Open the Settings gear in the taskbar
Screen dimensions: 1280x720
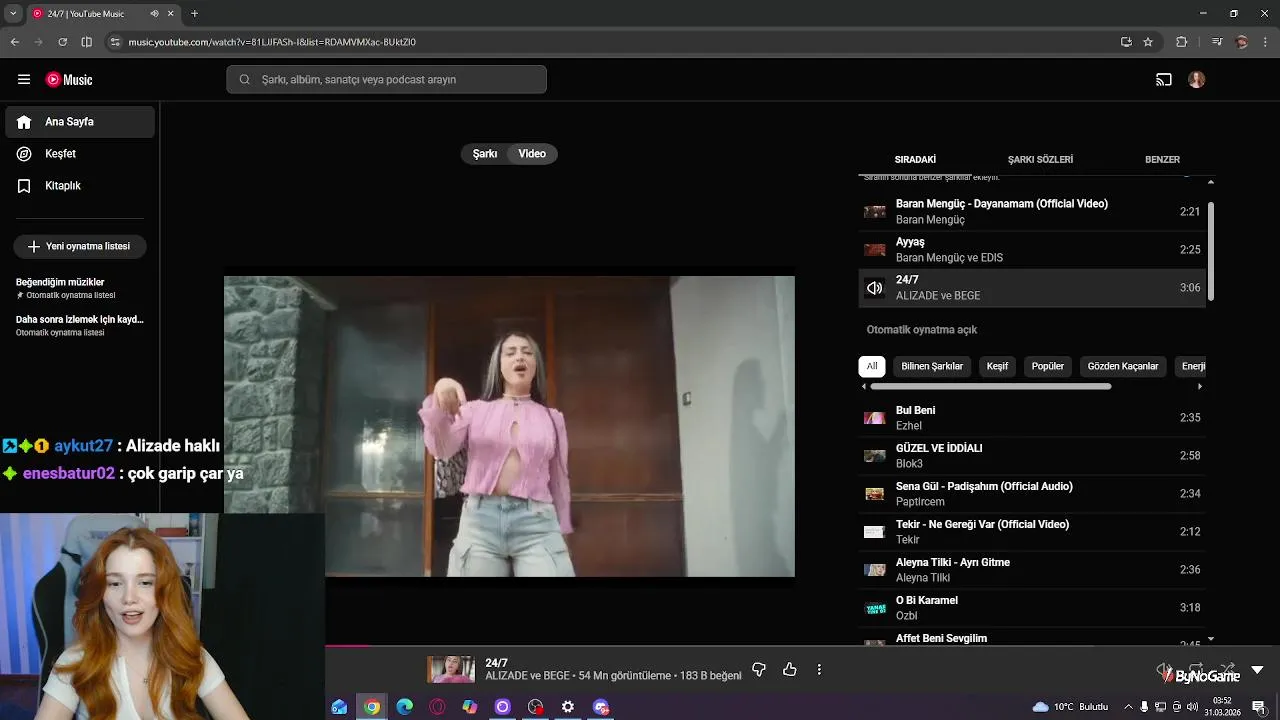(x=568, y=707)
